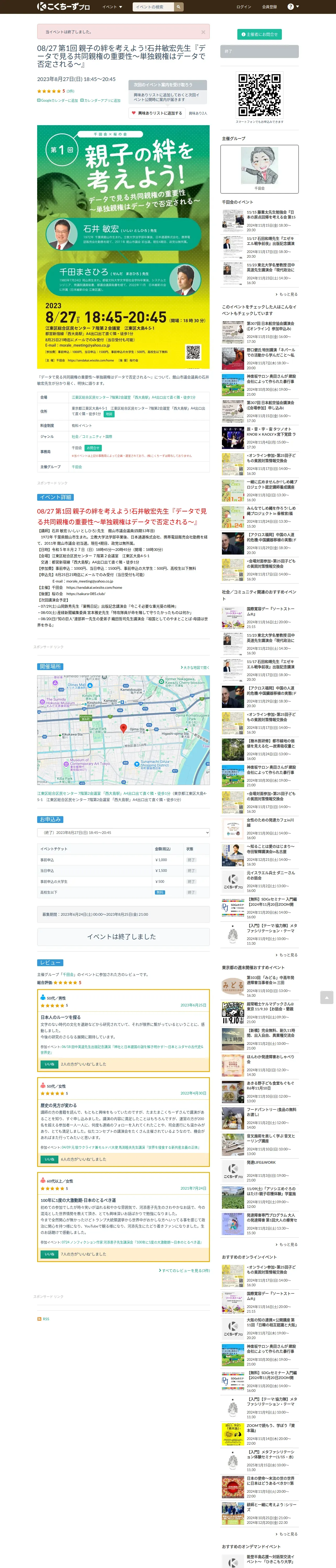Image resolution: width=336 pixels, height=1568 pixels.
Task: Click the 50代／男性 reviewer icon
Action: 43,998
